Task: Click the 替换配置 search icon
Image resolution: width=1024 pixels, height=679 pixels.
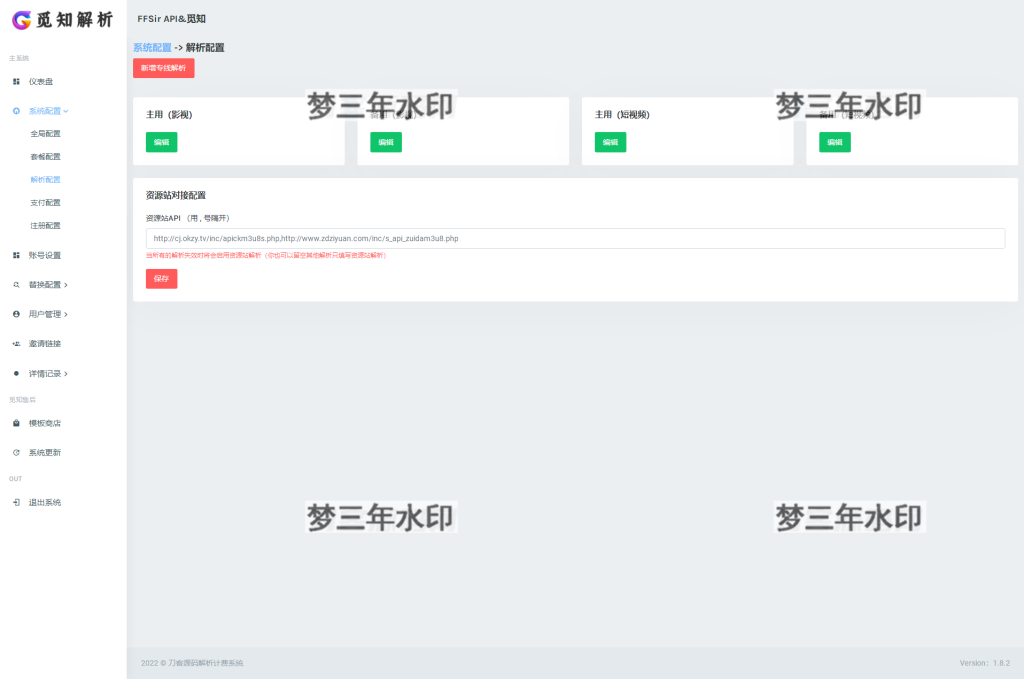Action: click(16, 285)
